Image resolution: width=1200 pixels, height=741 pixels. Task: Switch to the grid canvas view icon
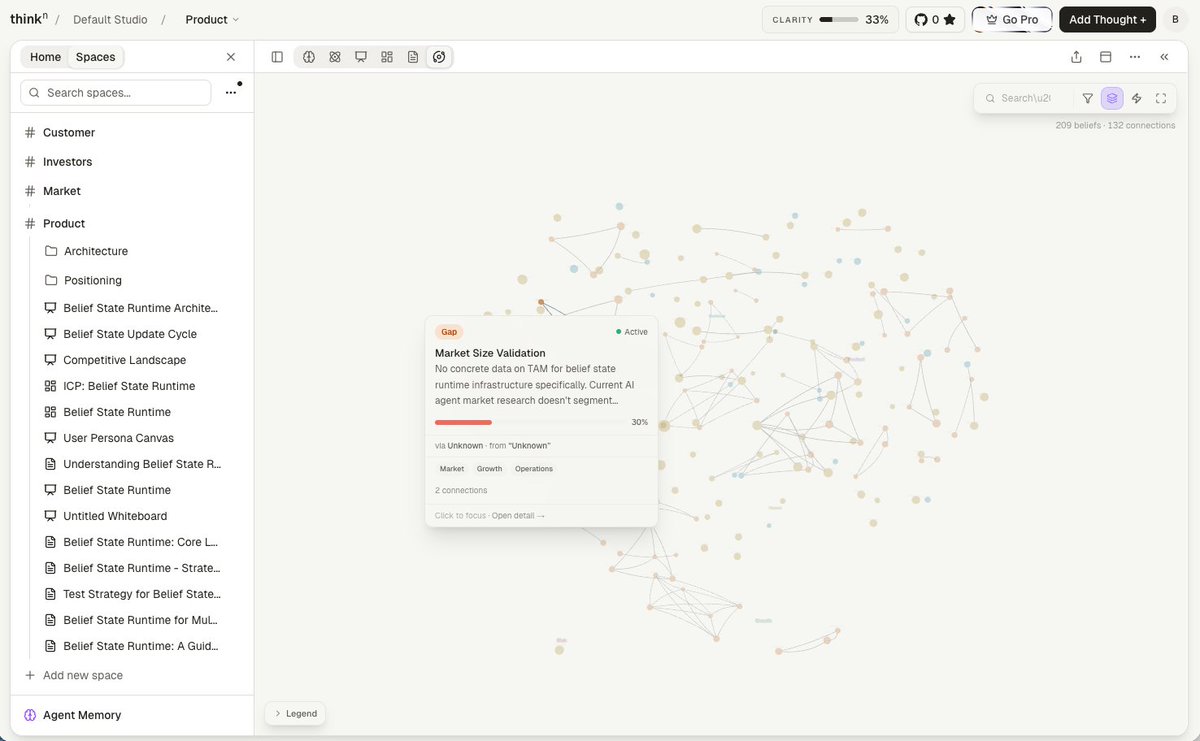tap(387, 57)
